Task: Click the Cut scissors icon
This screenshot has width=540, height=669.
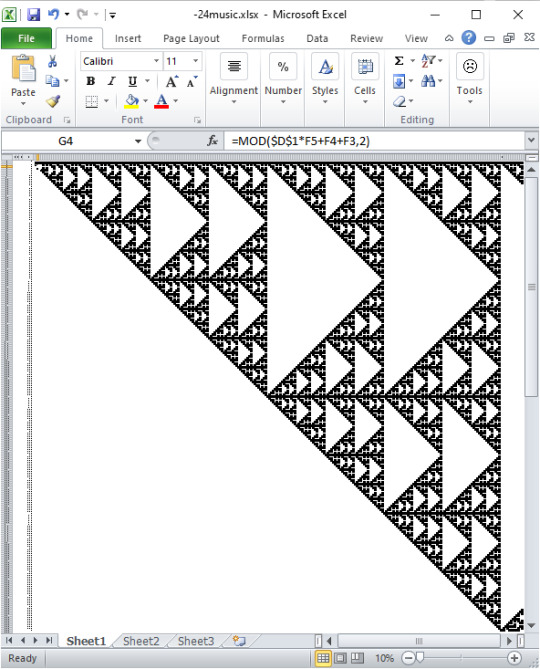Action: tap(52, 61)
